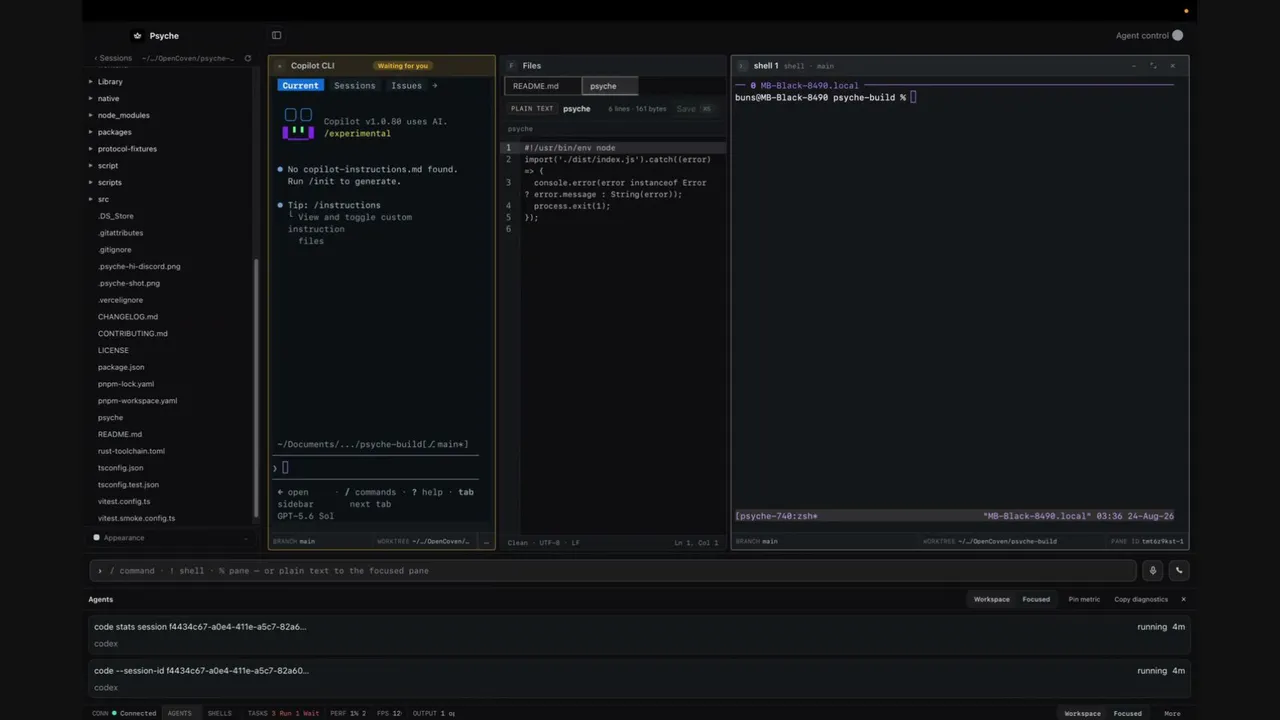1280x720 pixels.
Task: Click the Files pane icon
Action: (512, 66)
